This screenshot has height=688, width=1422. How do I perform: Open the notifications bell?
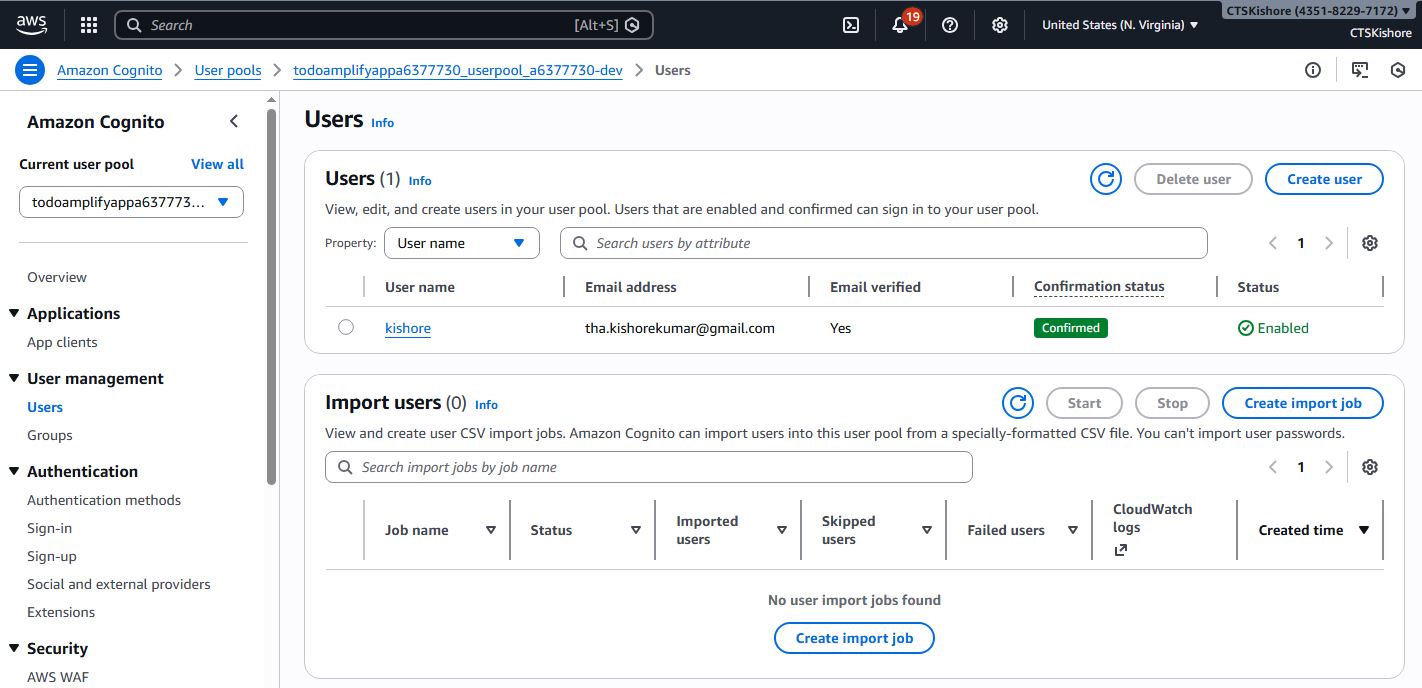tap(900, 25)
